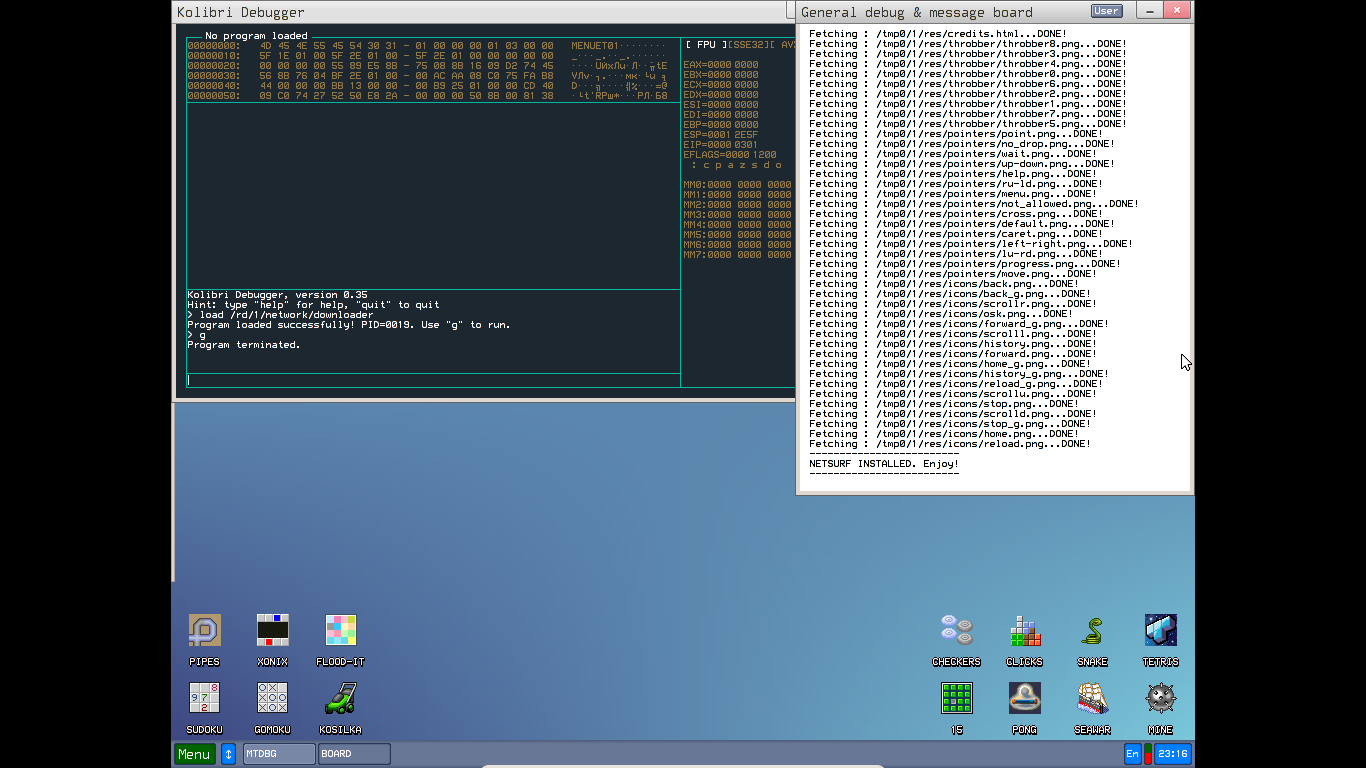Start the CLICKS game
The width and height of the screenshot is (1366, 768).
click(1024, 632)
